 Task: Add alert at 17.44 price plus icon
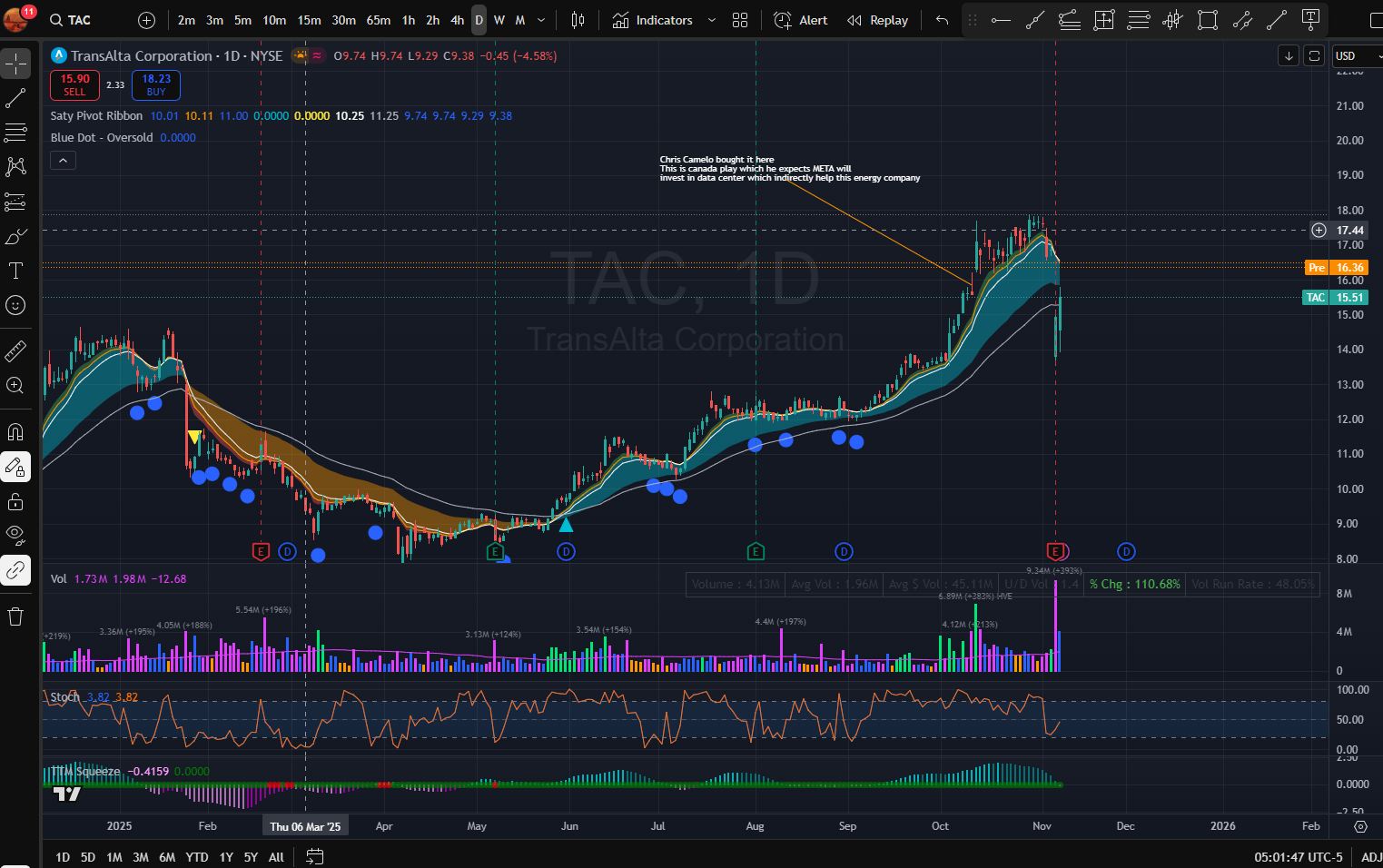pyautogui.click(x=1319, y=231)
